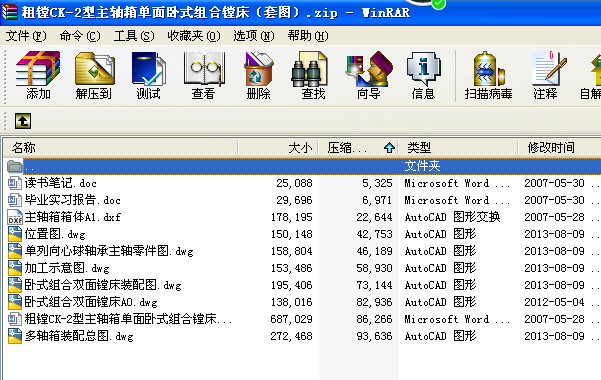Select file 加工示意图.dwg

67,268
